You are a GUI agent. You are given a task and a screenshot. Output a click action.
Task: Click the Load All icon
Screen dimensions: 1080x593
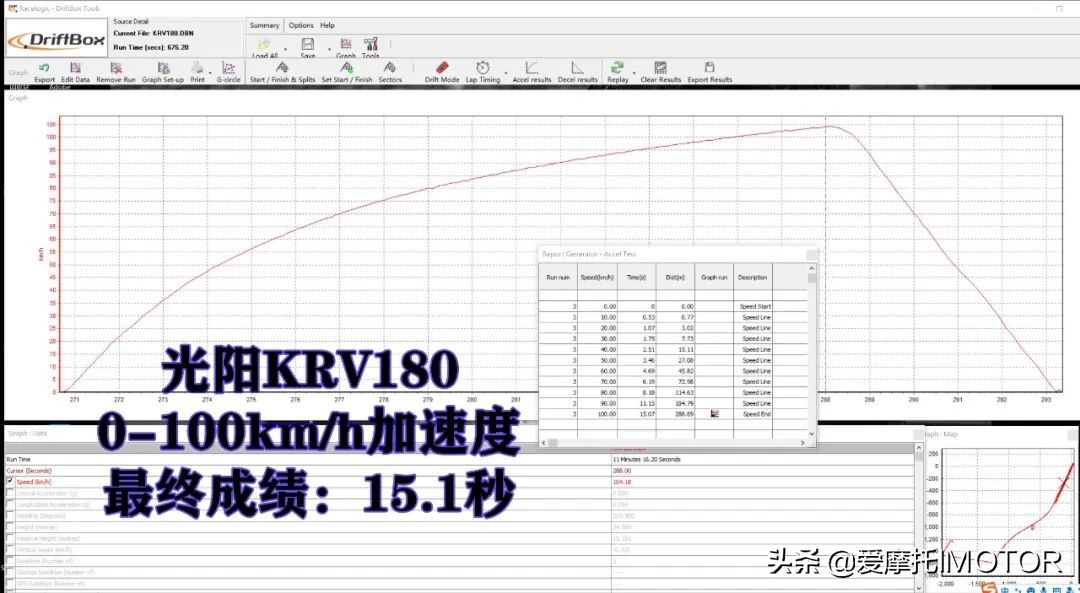click(x=264, y=48)
